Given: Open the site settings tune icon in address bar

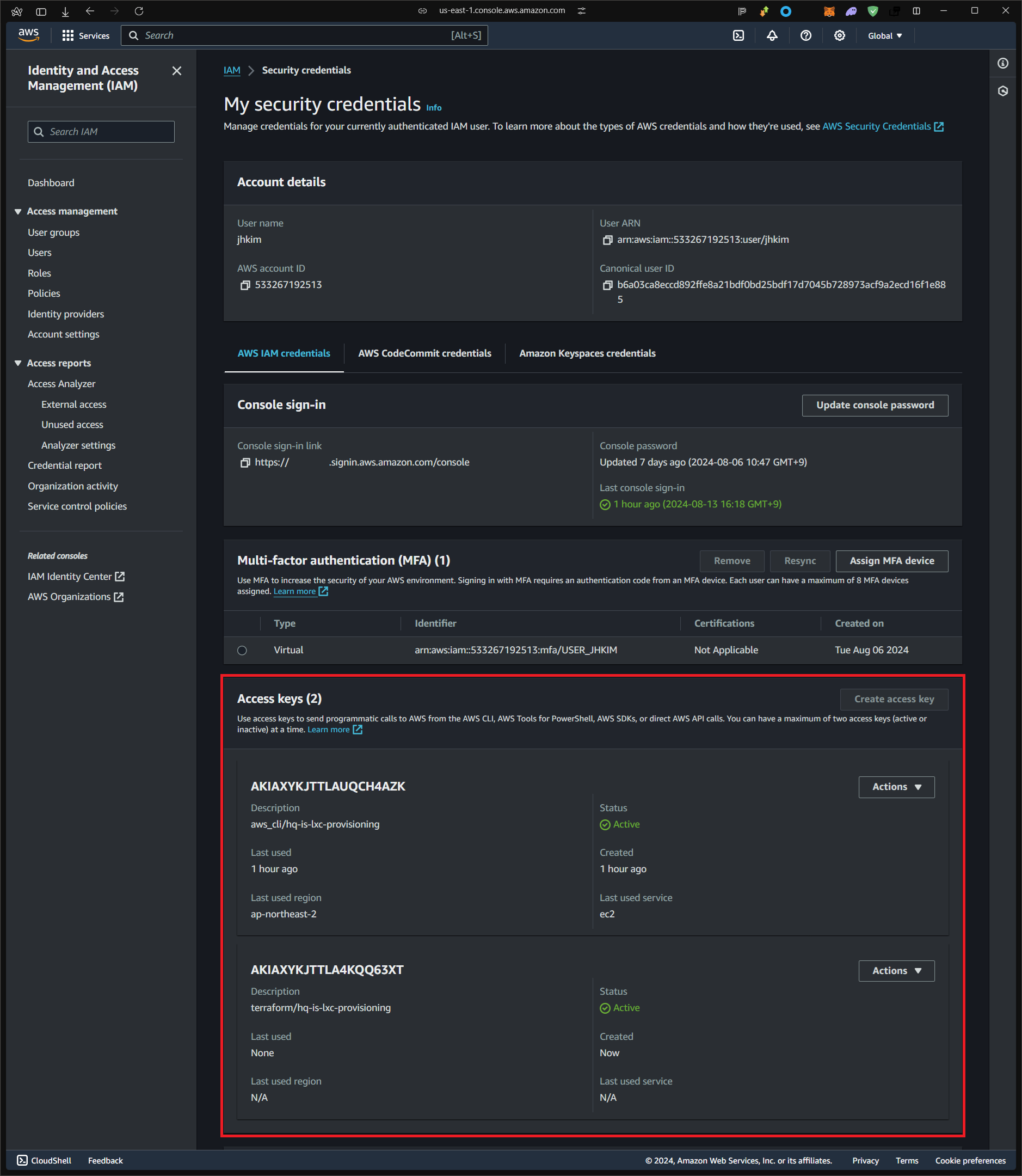Looking at the screenshot, I should 582,11.
